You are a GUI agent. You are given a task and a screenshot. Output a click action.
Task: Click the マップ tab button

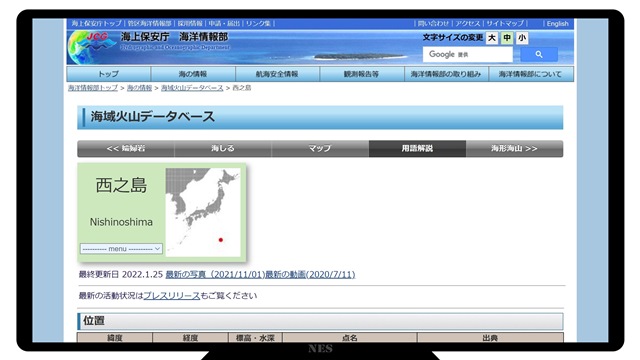(x=320, y=149)
